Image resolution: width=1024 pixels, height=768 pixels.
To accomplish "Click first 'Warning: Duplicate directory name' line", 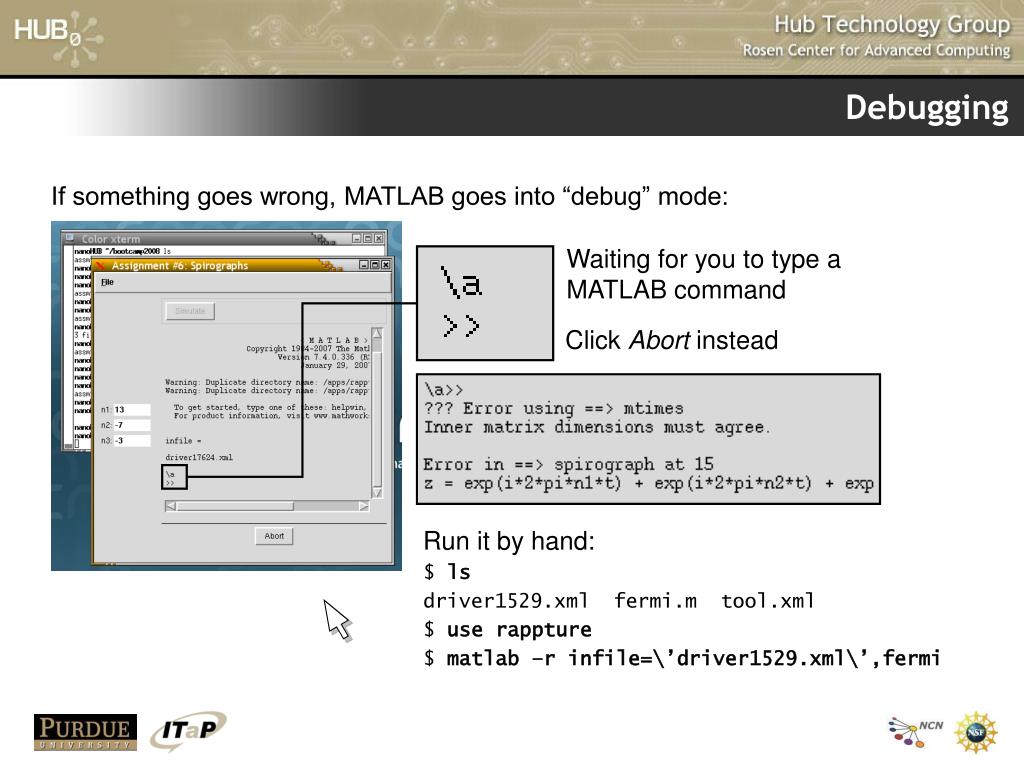I will click(x=266, y=382).
